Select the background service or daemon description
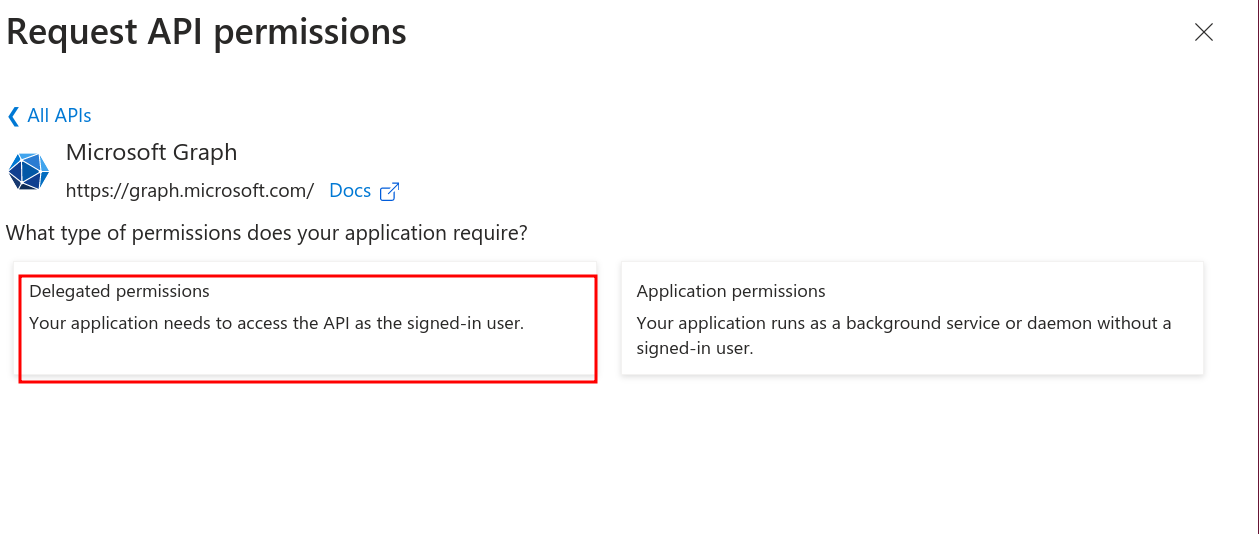Screen dimensions: 1259x534 click(904, 336)
